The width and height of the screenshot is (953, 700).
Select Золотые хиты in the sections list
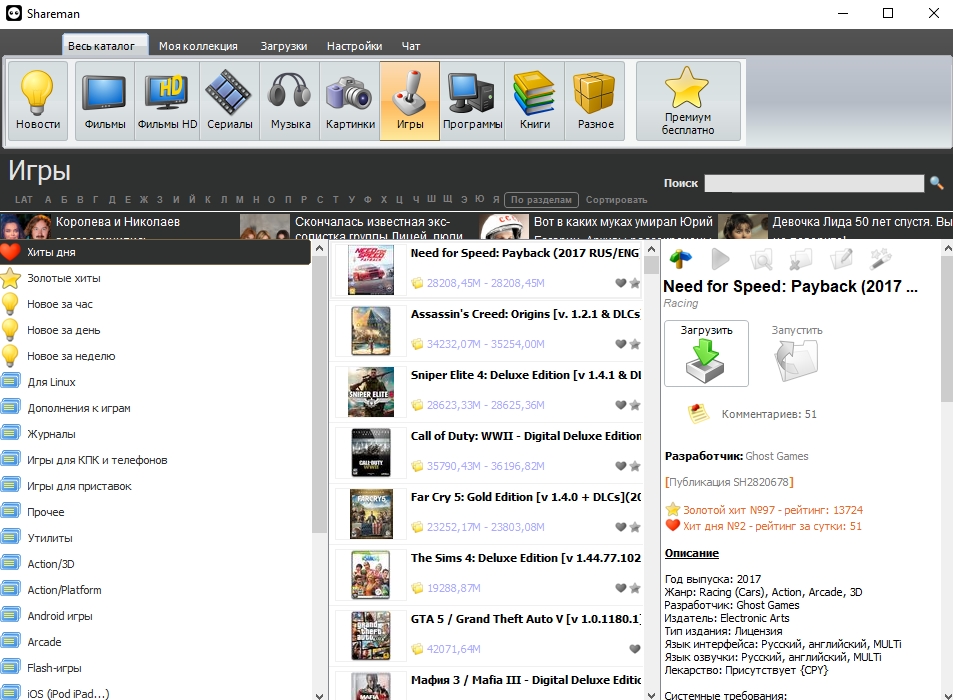pos(155,278)
